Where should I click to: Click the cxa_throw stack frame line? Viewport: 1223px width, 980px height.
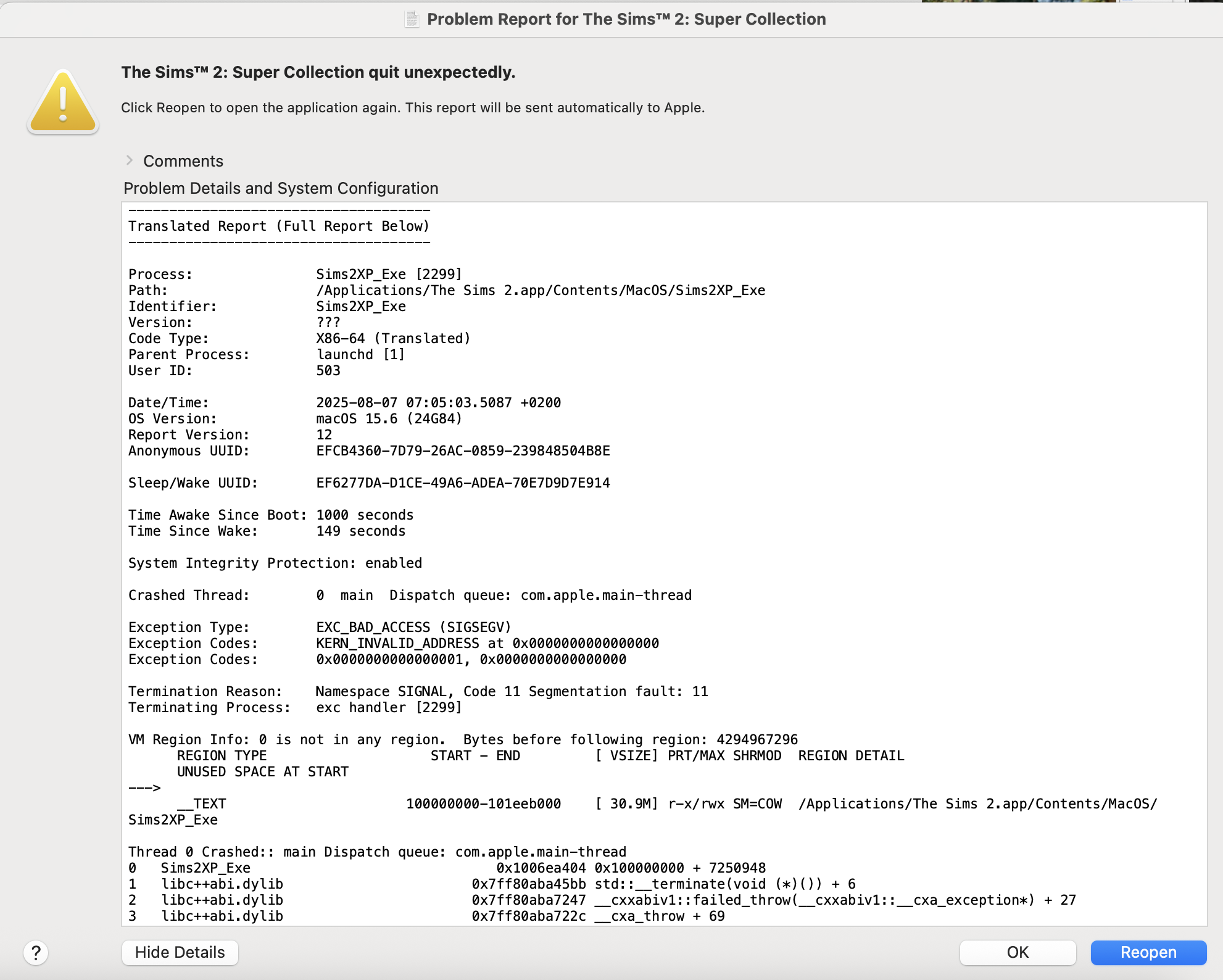tap(426, 916)
